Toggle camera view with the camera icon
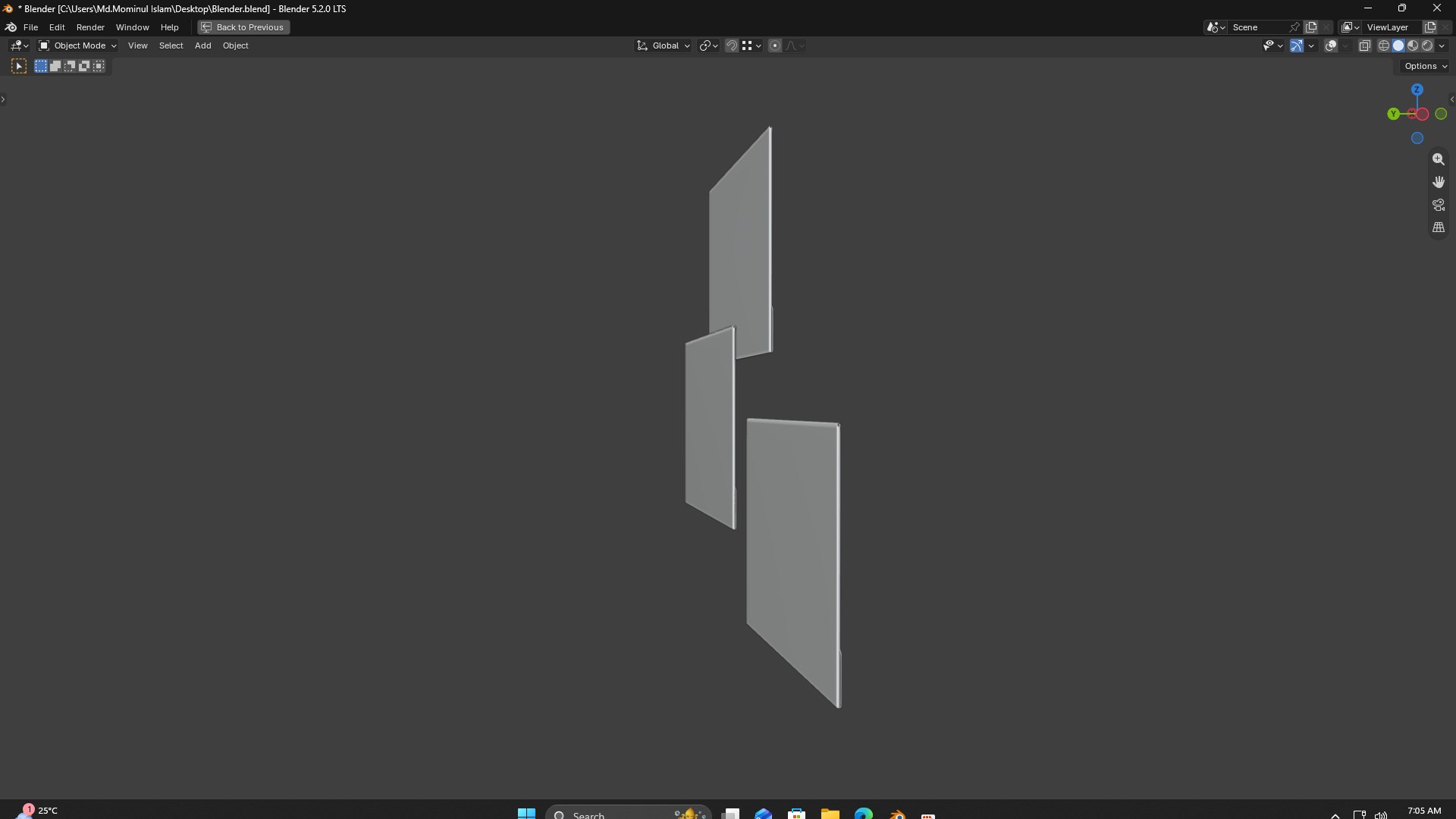1456x819 pixels. coord(1439,205)
